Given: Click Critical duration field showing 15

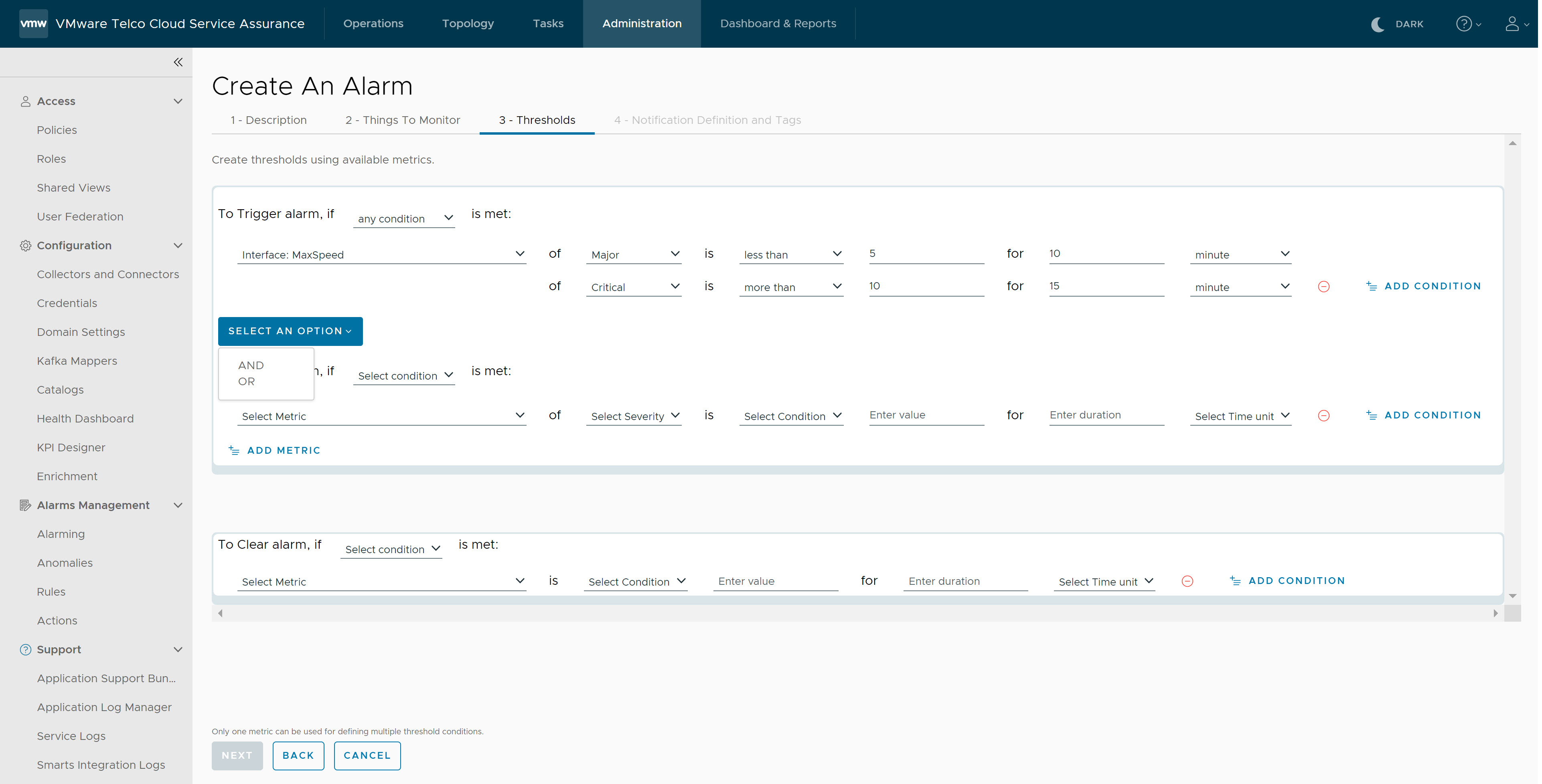Looking at the screenshot, I should (x=1106, y=286).
